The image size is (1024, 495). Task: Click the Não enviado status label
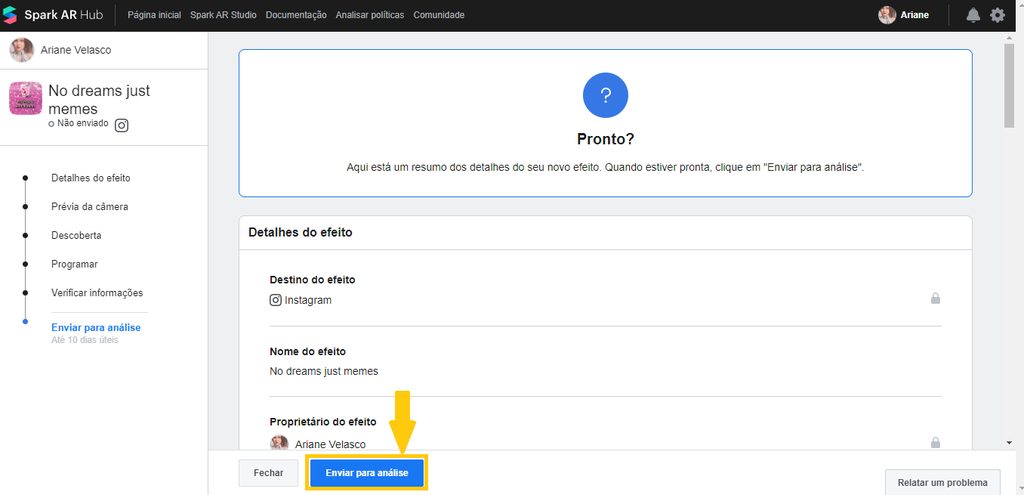coord(82,123)
